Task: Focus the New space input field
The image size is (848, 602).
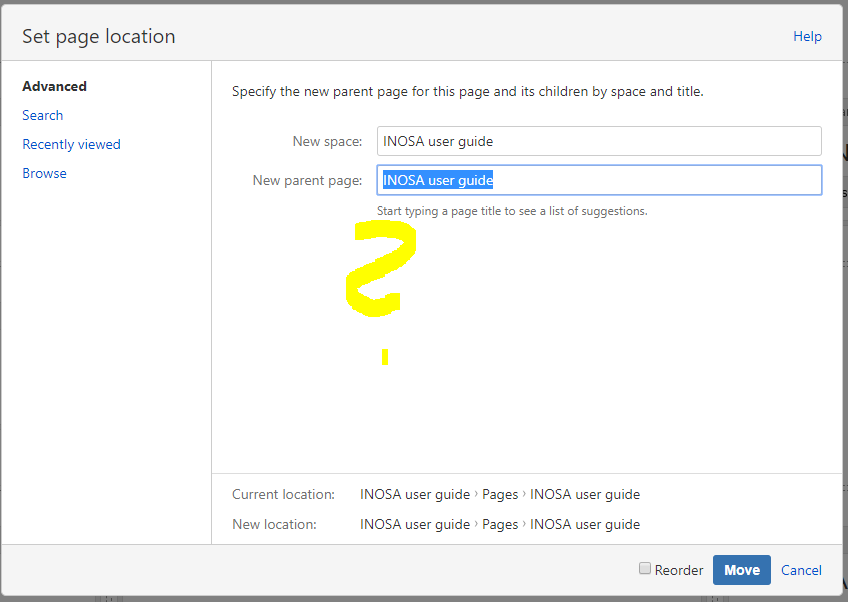Action: pyautogui.click(x=599, y=141)
